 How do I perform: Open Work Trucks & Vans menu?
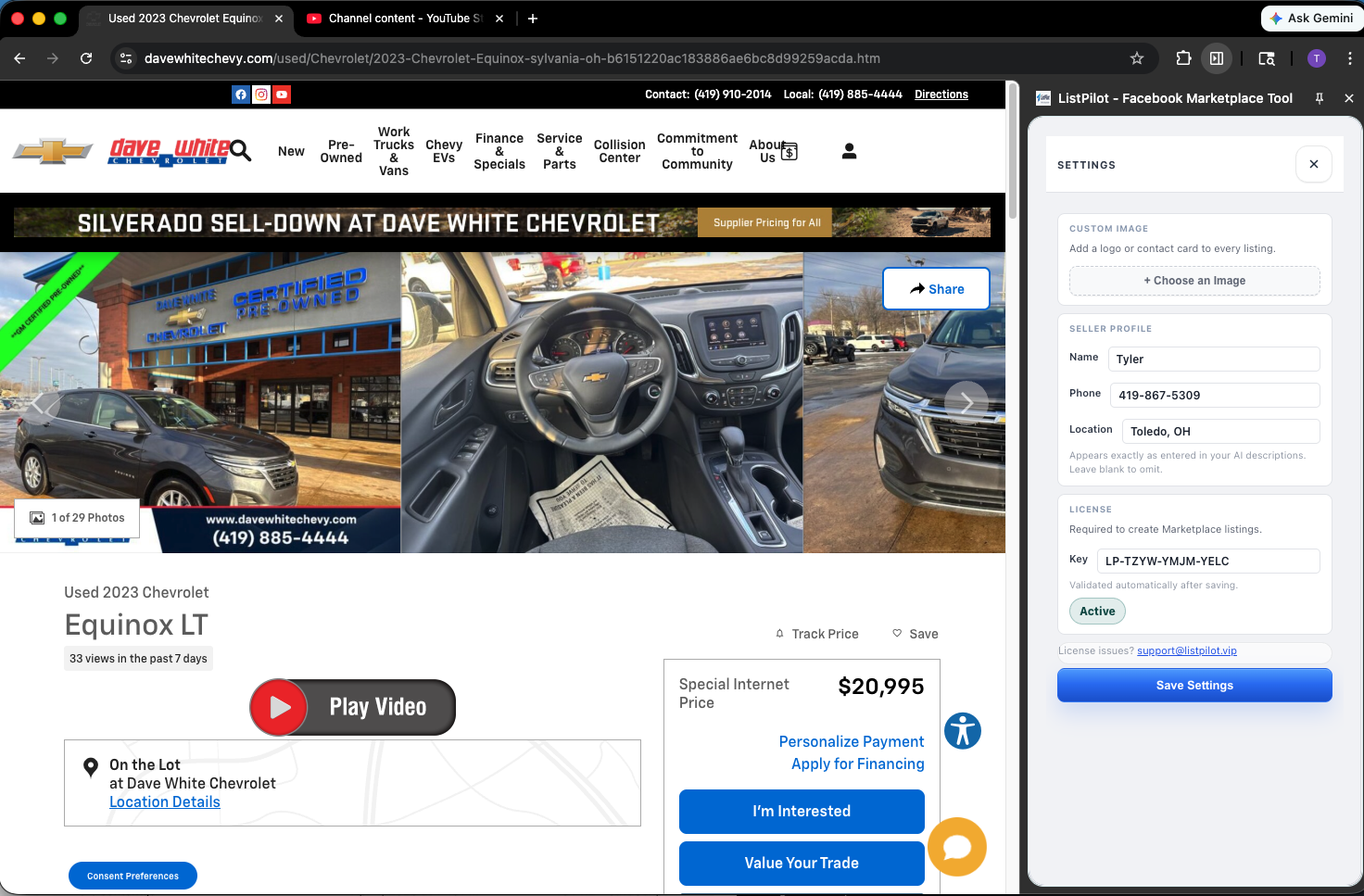(x=394, y=151)
